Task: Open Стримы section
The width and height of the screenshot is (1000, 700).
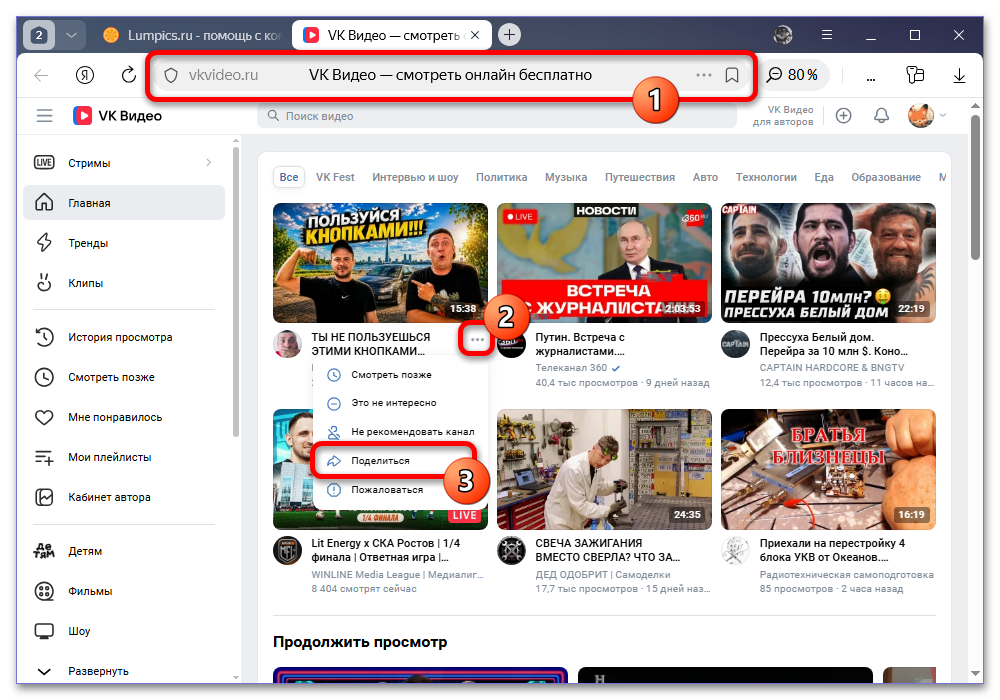Action: click(x=124, y=163)
